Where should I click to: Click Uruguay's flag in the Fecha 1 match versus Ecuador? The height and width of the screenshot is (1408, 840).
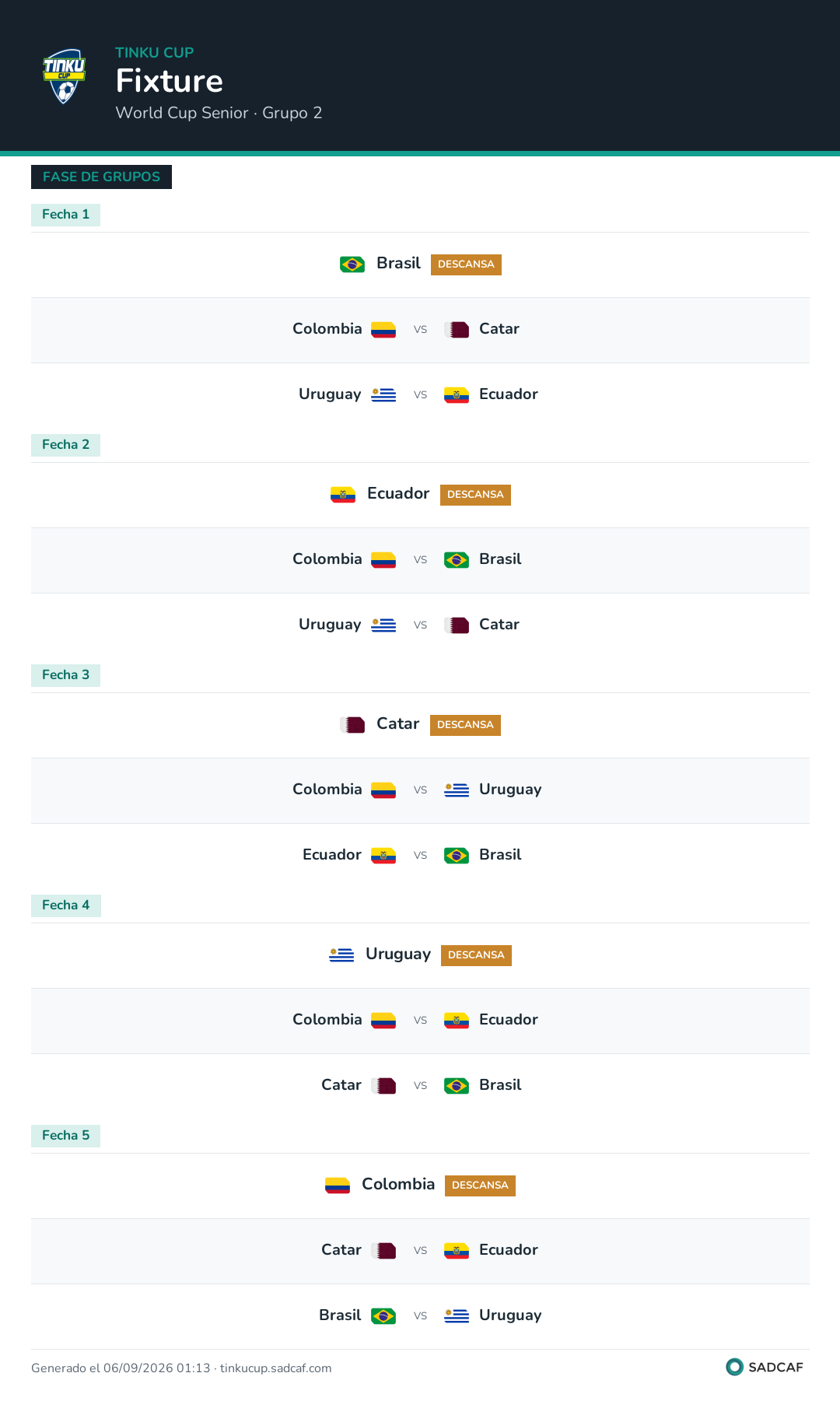(x=383, y=395)
